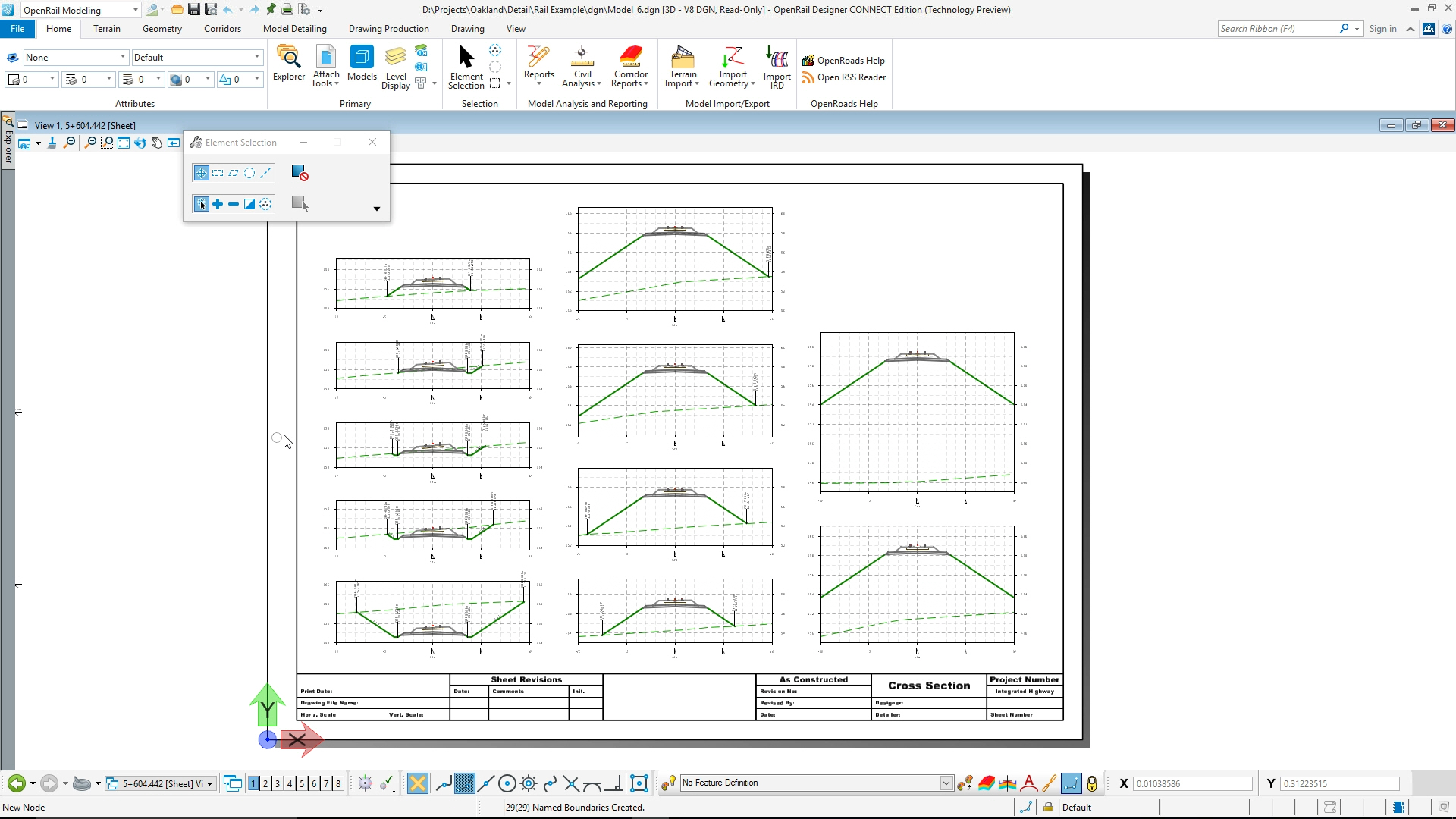
Task: Select the Window Area zoom icon
Action: click(x=107, y=143)
